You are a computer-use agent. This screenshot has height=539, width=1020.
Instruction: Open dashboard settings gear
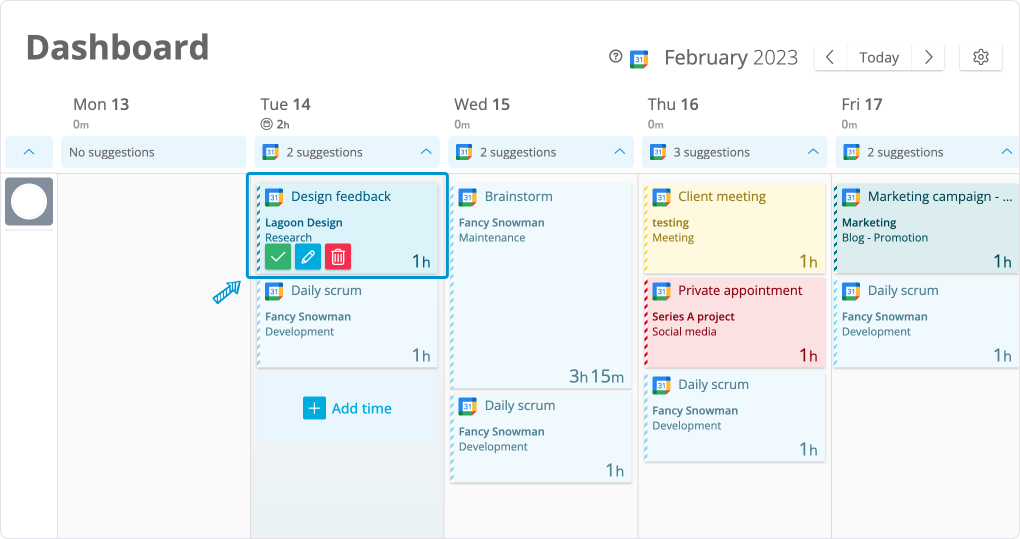[980, 58]
